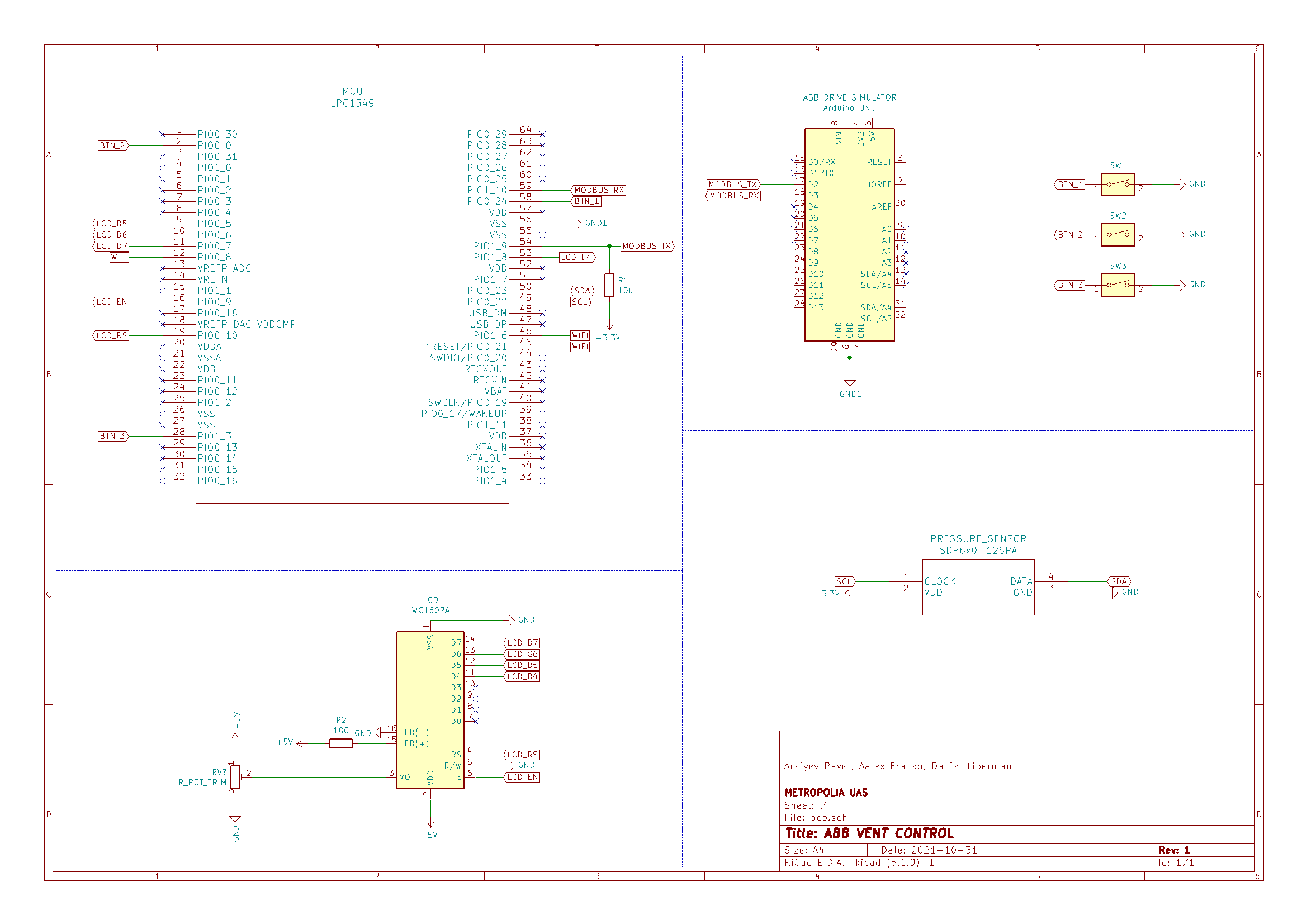1307x924 pixels.
Task: Click the LPC1549 MCU part name
Action: point(352,103)
